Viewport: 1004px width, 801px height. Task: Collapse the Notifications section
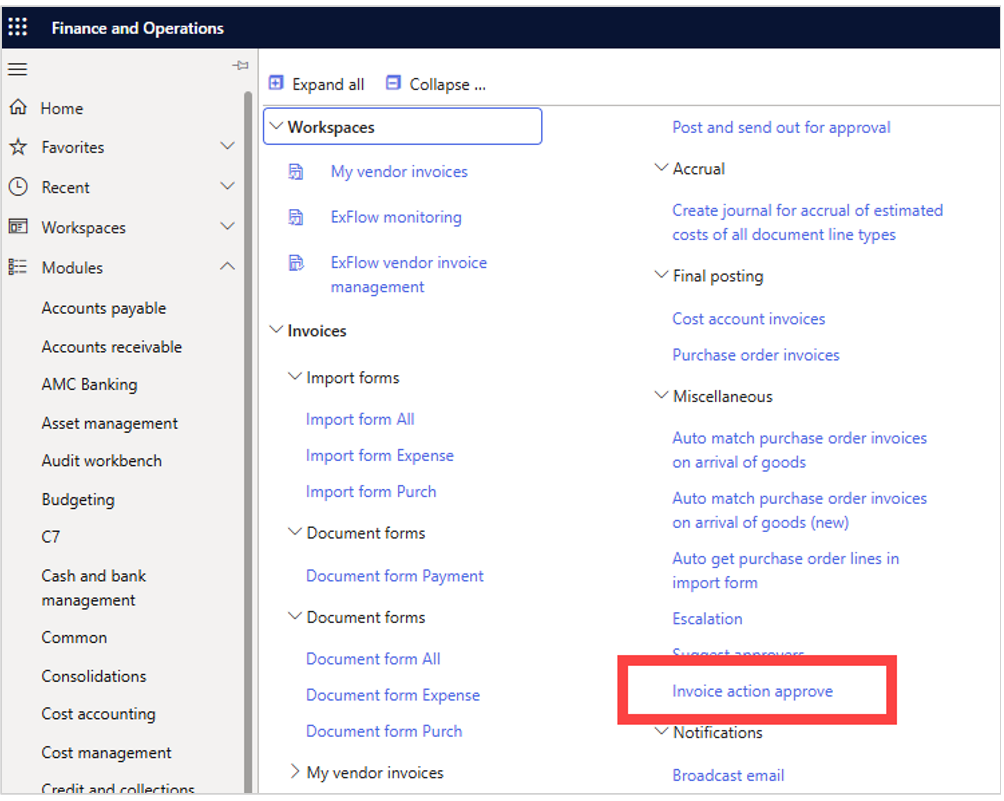(661, 732)
